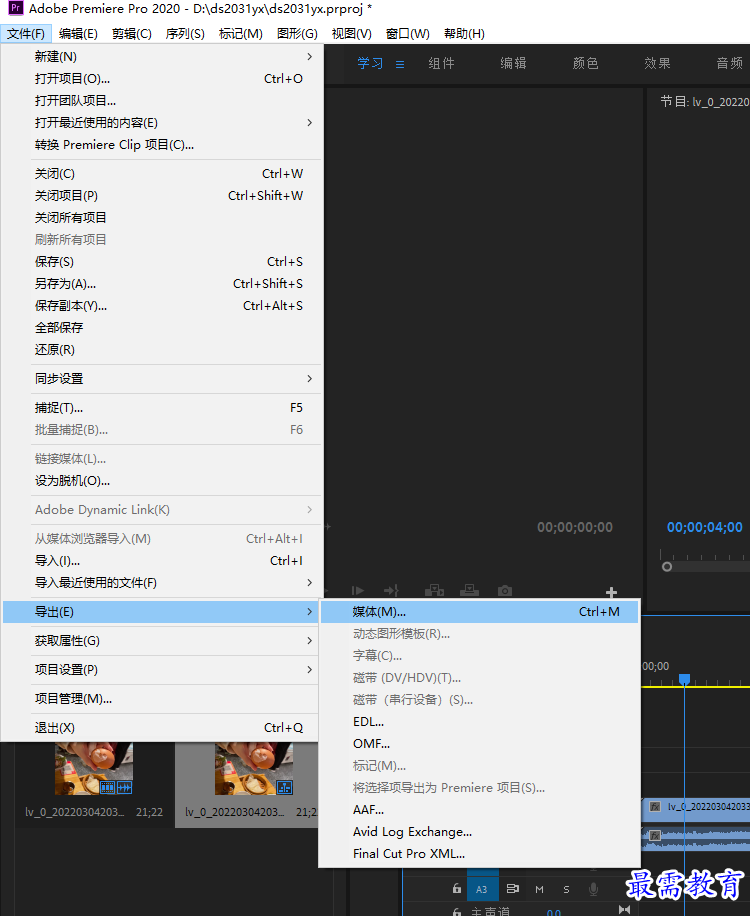Switch to the 效果 workspace tab
750x916 pixels.
[658, 63]
